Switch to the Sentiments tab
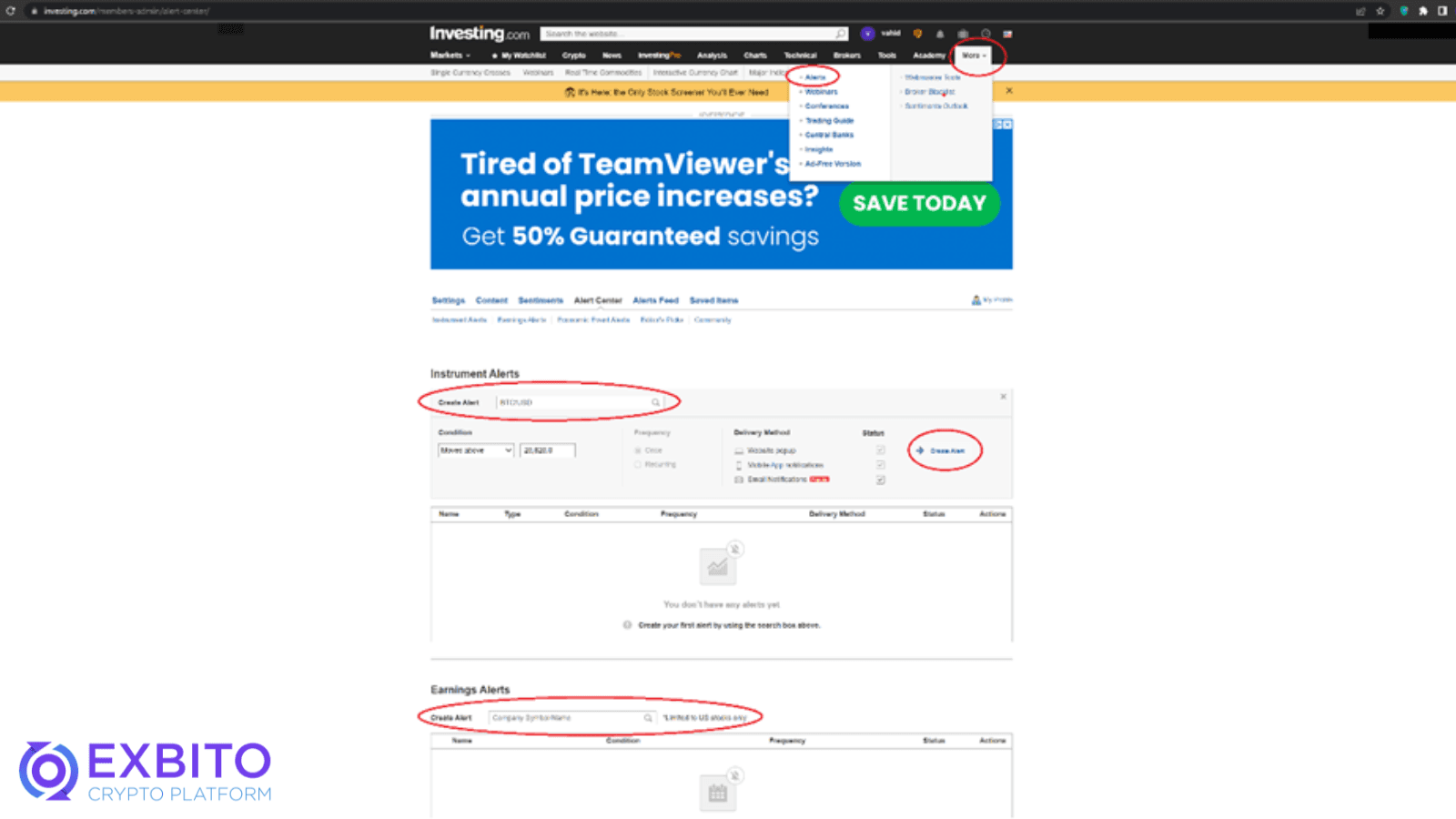This screenshot has width=1456, height=819. [x=541, y=300]
